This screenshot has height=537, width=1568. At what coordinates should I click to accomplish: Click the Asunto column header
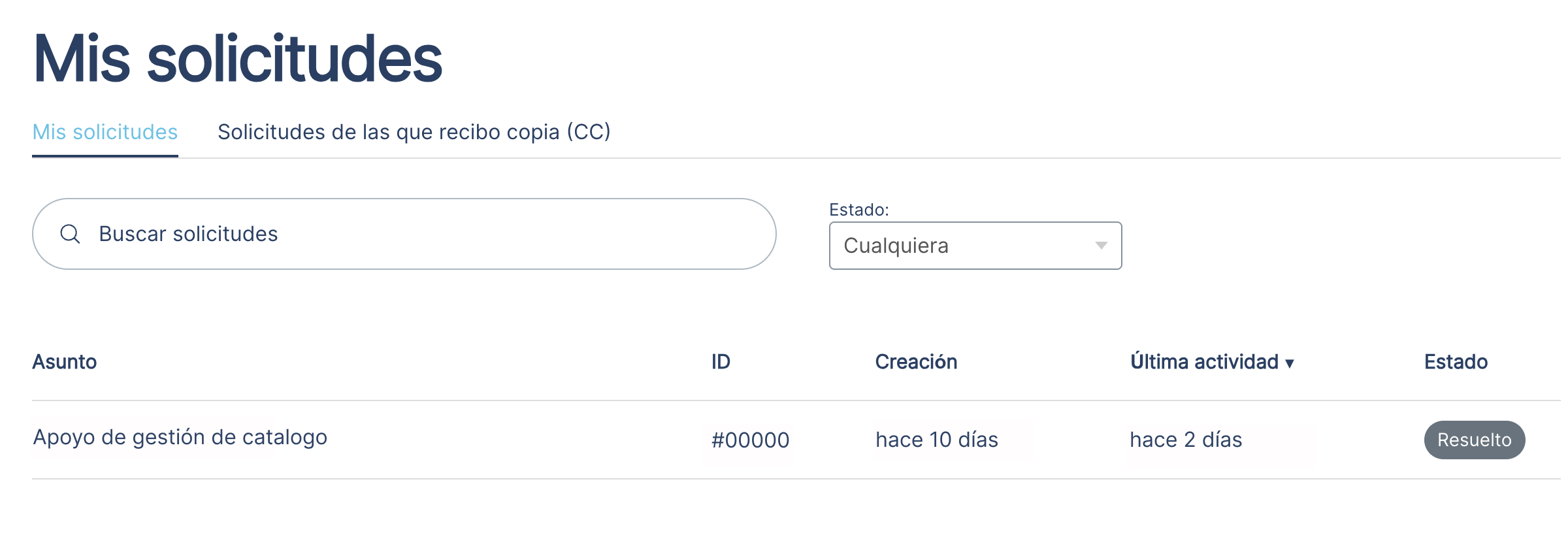tap(65, 361)
